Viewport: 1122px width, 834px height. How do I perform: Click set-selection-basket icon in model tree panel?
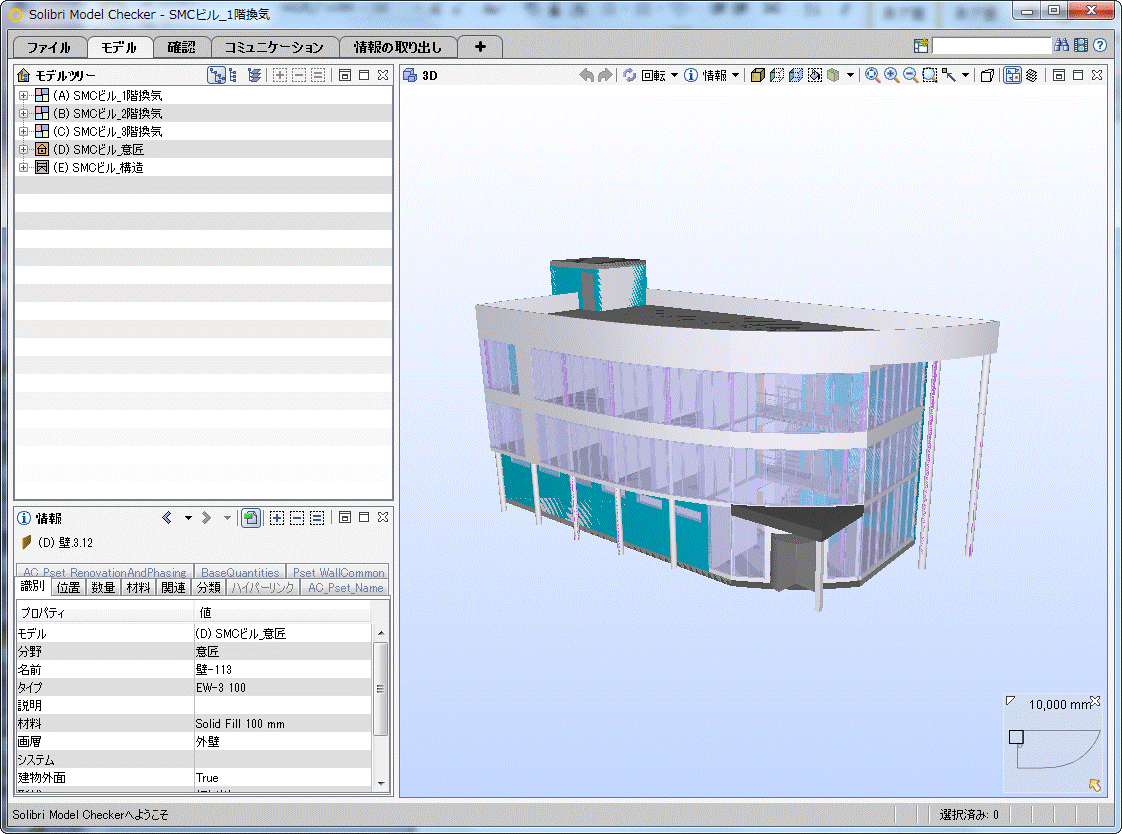(318, 75)
